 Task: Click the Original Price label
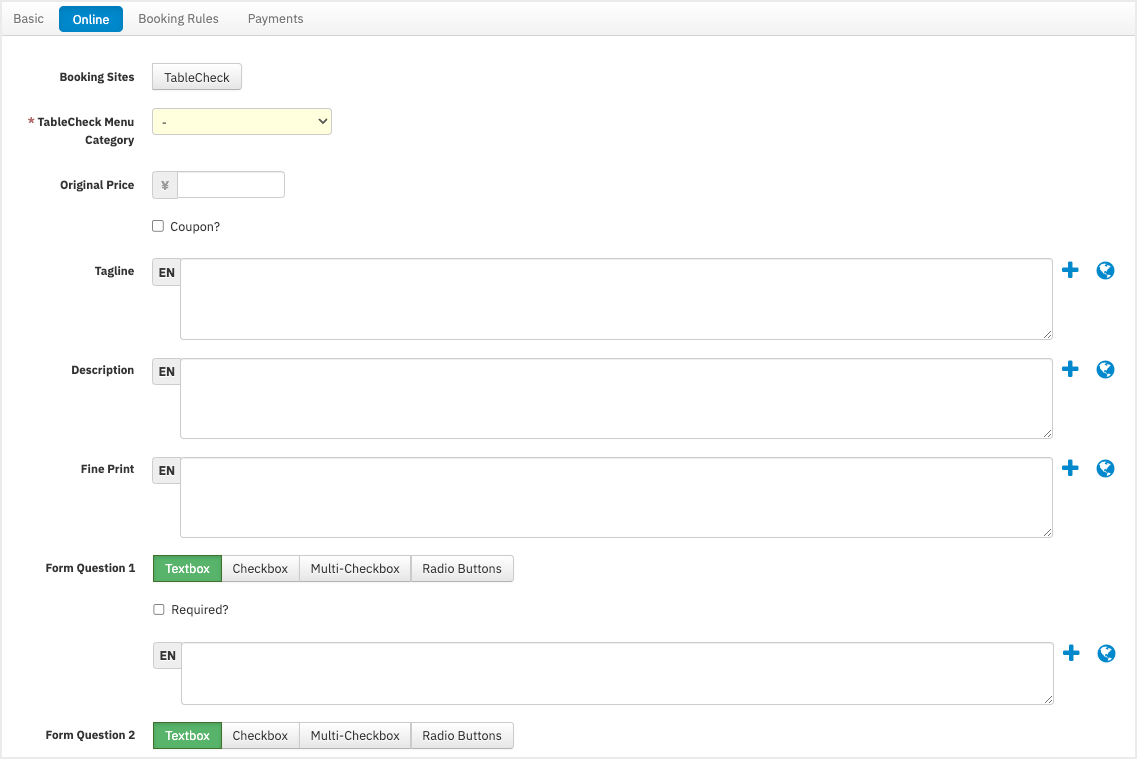[x=97, y=185]
